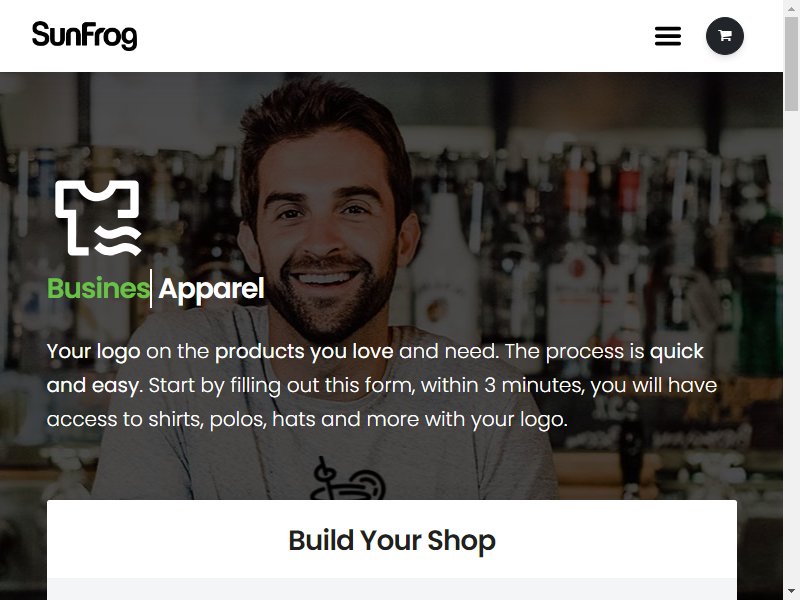The height and width of the screenshot is (600, 800).
Task: Click the scrollbar down arrow
Action: pos(791,593)
